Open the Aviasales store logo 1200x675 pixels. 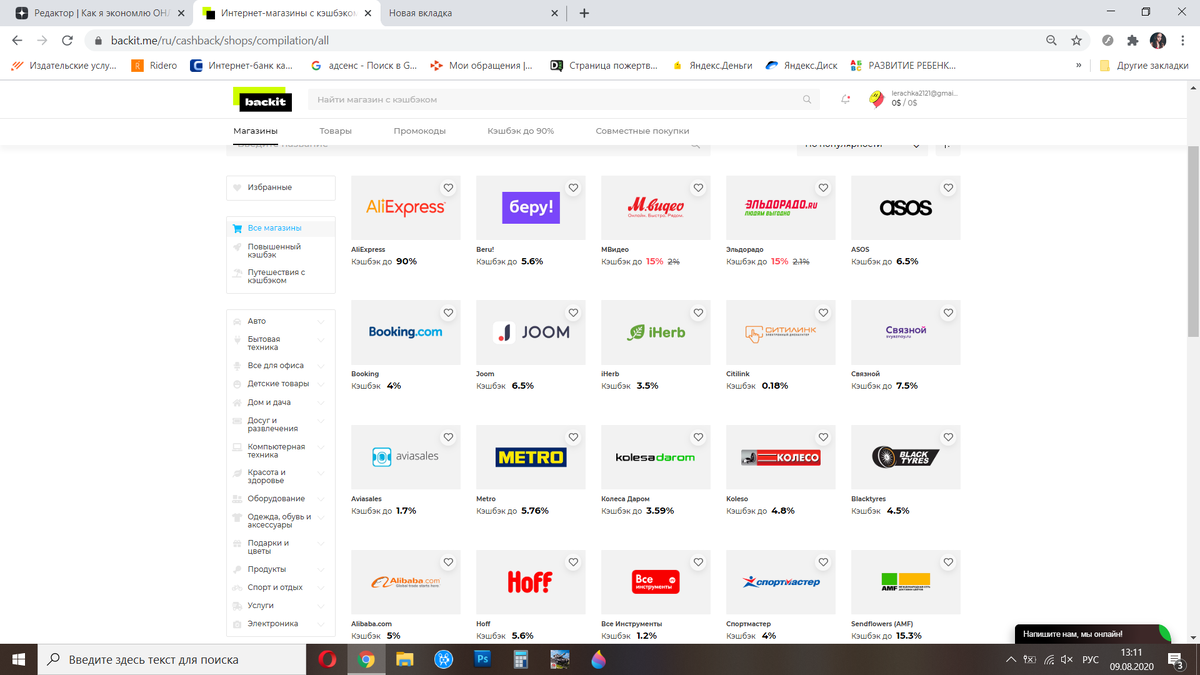[x=406, y=457]
